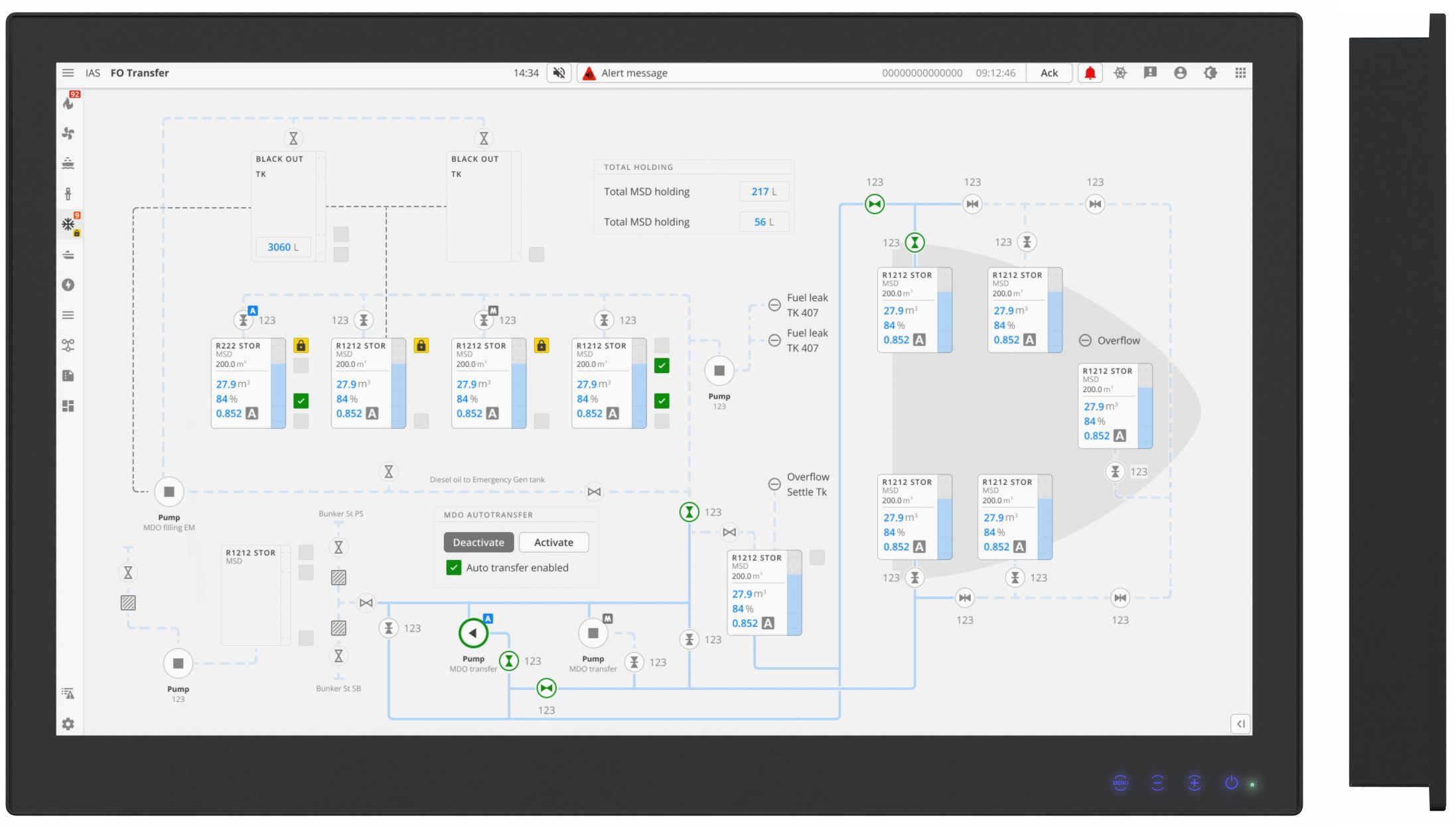The width and height of the screenshot is (1456, 828).
Task: Click the monitor minus hardware button
Action: click(x=1157, y=783)
